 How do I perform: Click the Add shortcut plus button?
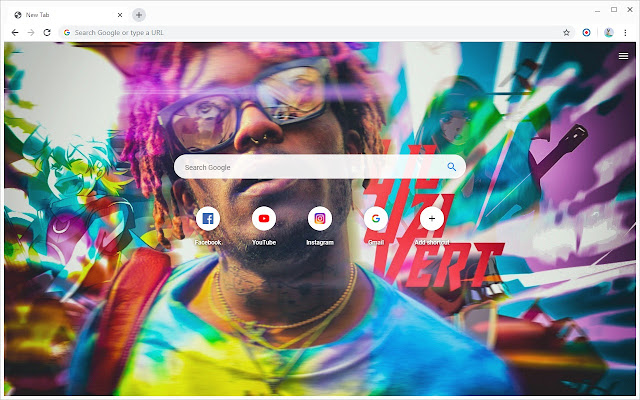[432, 219]
